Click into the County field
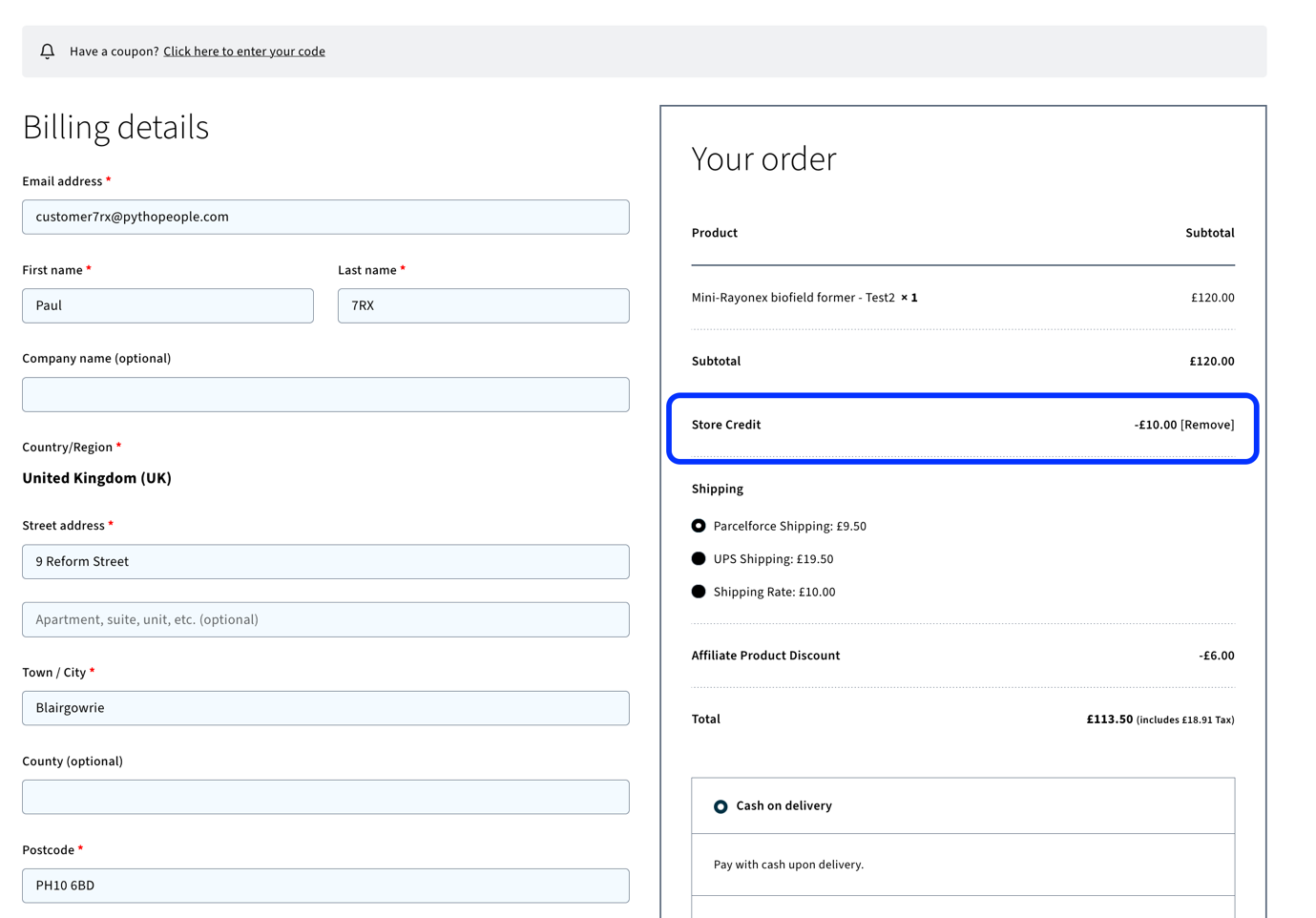This screenshot has width=1316, height=918. click(x=325, y=797)
